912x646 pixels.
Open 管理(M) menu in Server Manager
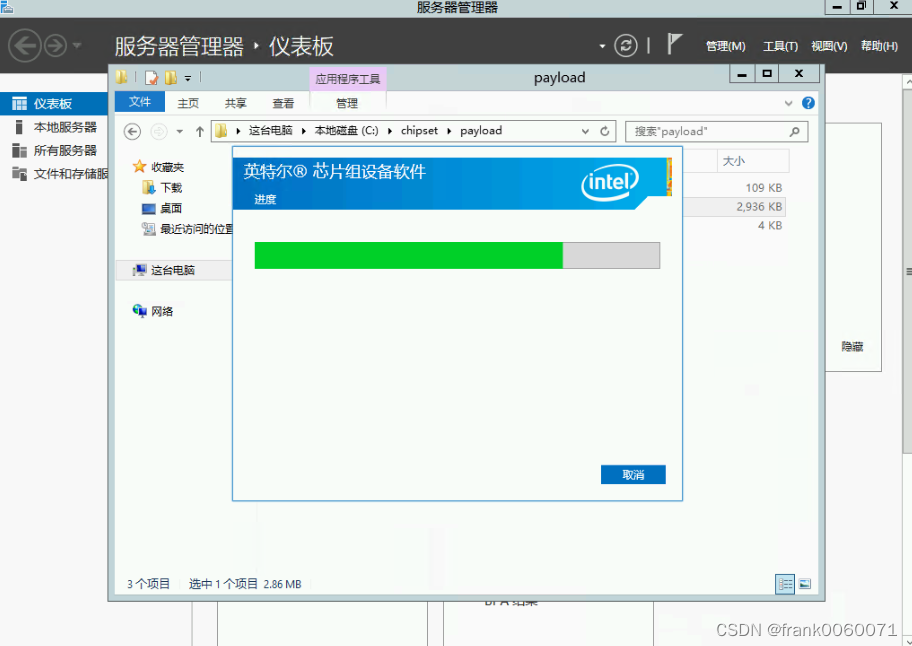(x=725, y=46)
